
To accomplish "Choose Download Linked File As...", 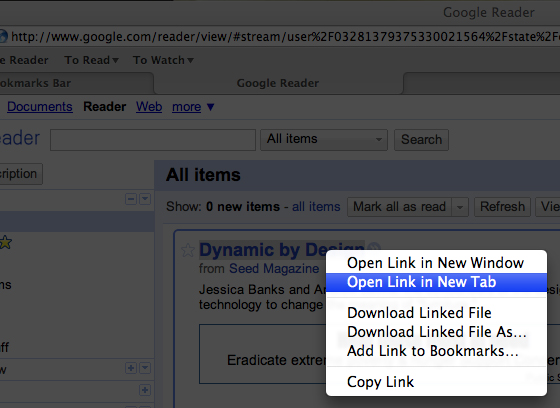I will (436, 332).
